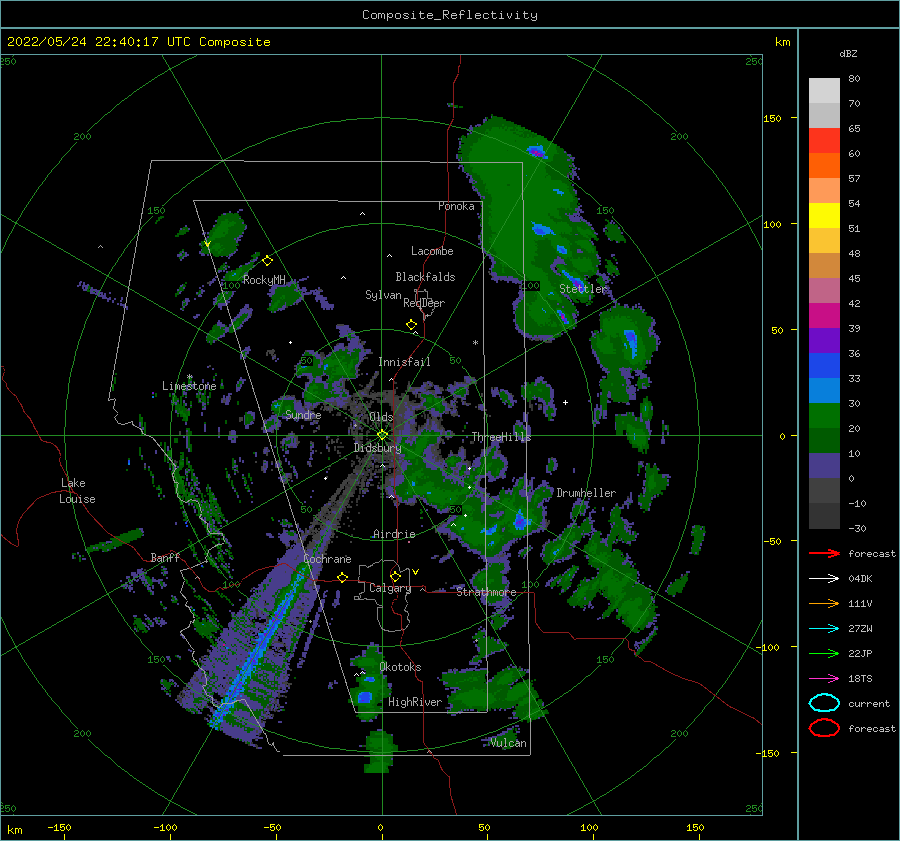Click the blue storm cell near HighRiver
Image resolution: width=900 pixels, height=841 pixels.
click(365, 697)
